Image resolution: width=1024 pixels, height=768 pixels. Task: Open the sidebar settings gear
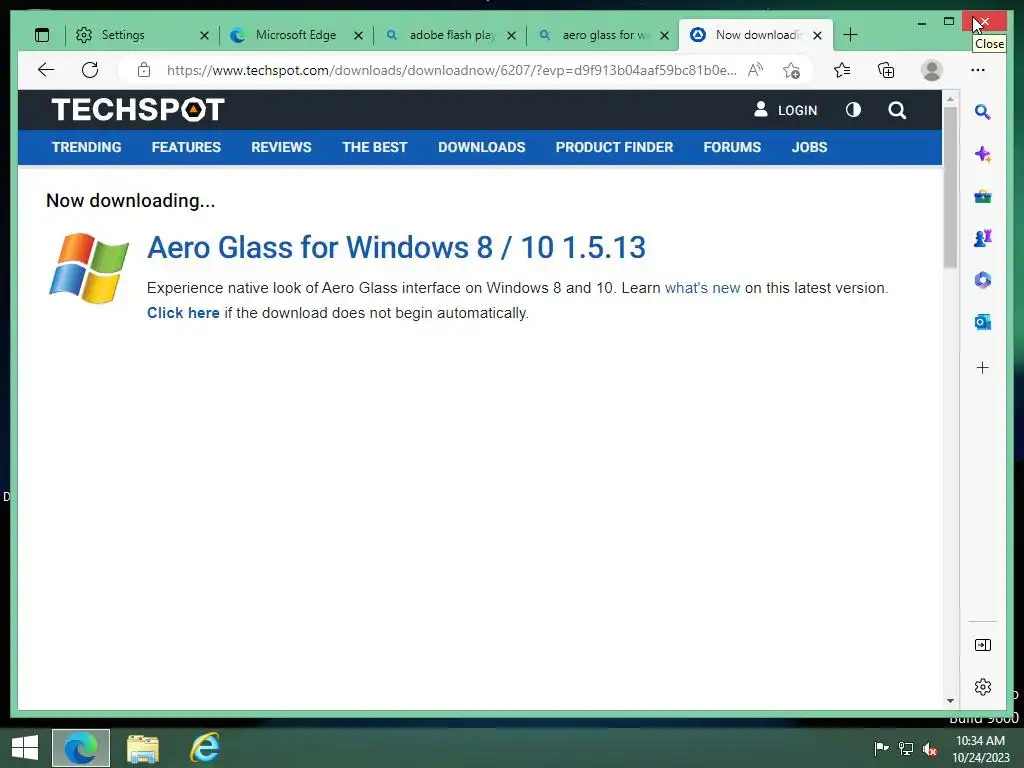click(983, 687)
